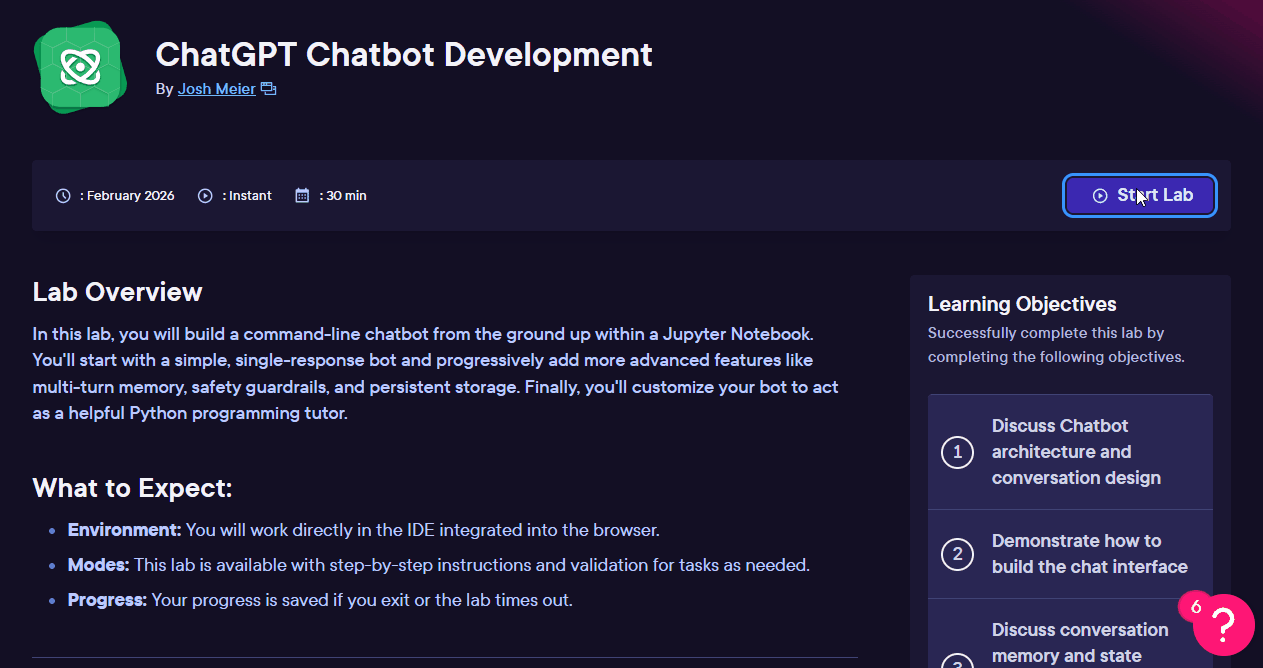Click 'Successfully complete this lab by' description text
The height and width of the screenshot is (668, 1263).
tap(1046, 333)
